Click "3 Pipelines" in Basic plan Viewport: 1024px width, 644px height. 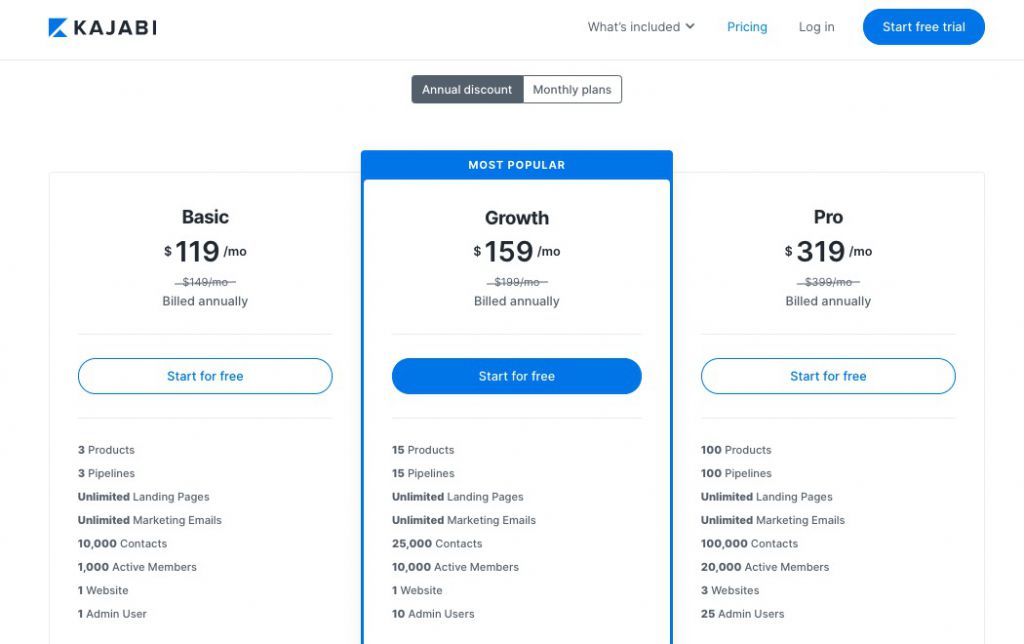pyautogui.click(x=106, y=474)
